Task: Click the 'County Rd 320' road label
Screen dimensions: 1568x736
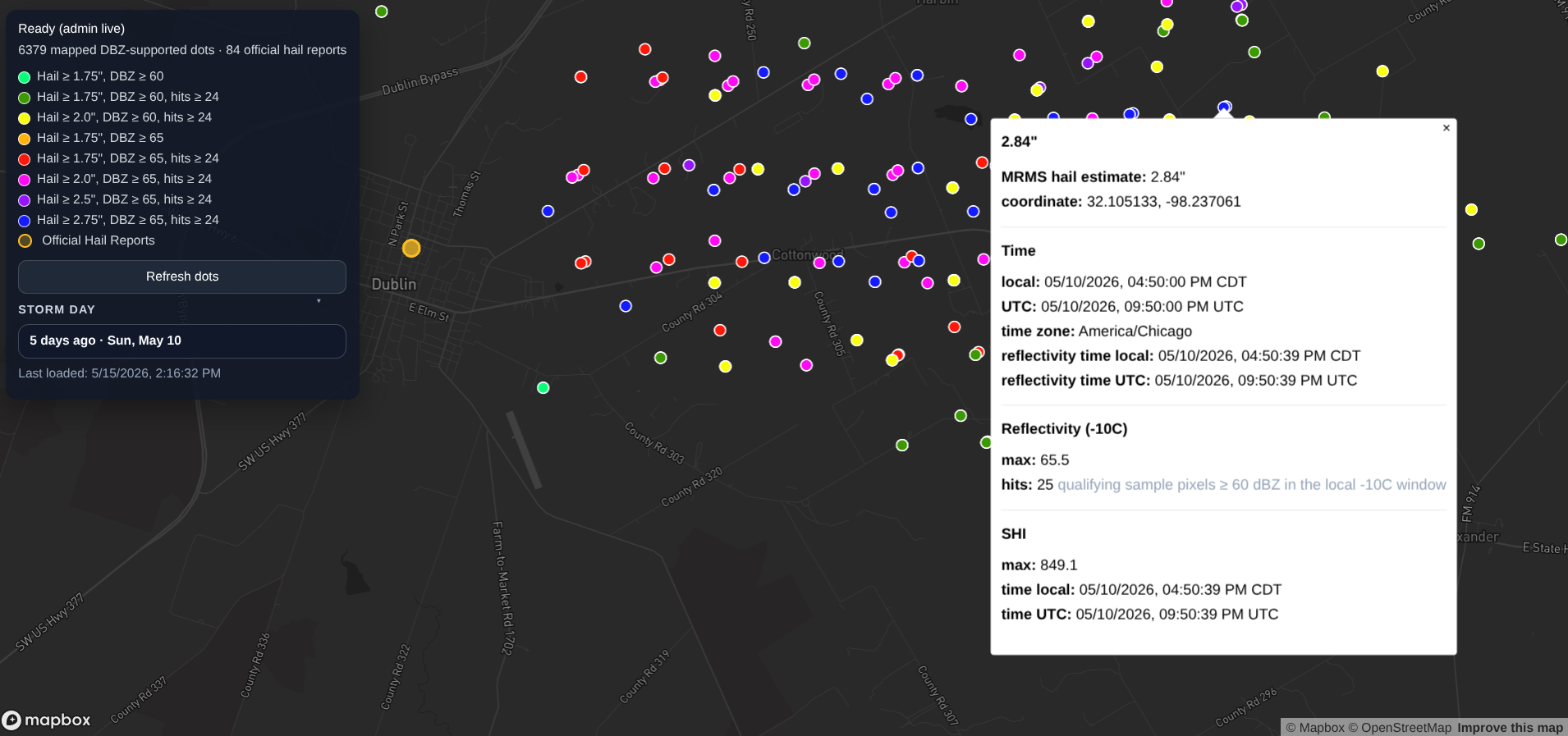Action: point(692,487)
